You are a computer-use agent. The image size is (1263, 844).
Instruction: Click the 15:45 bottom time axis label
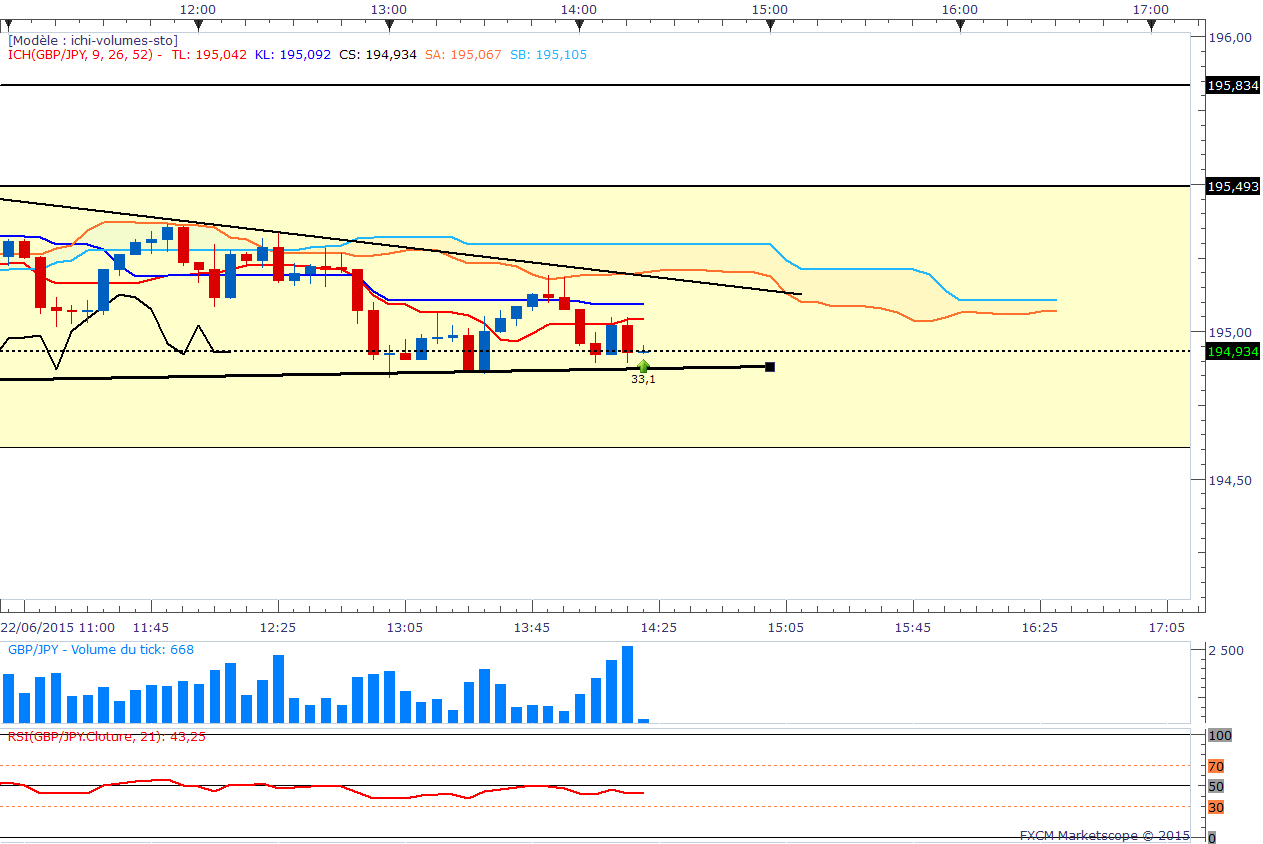coord(912,627)
